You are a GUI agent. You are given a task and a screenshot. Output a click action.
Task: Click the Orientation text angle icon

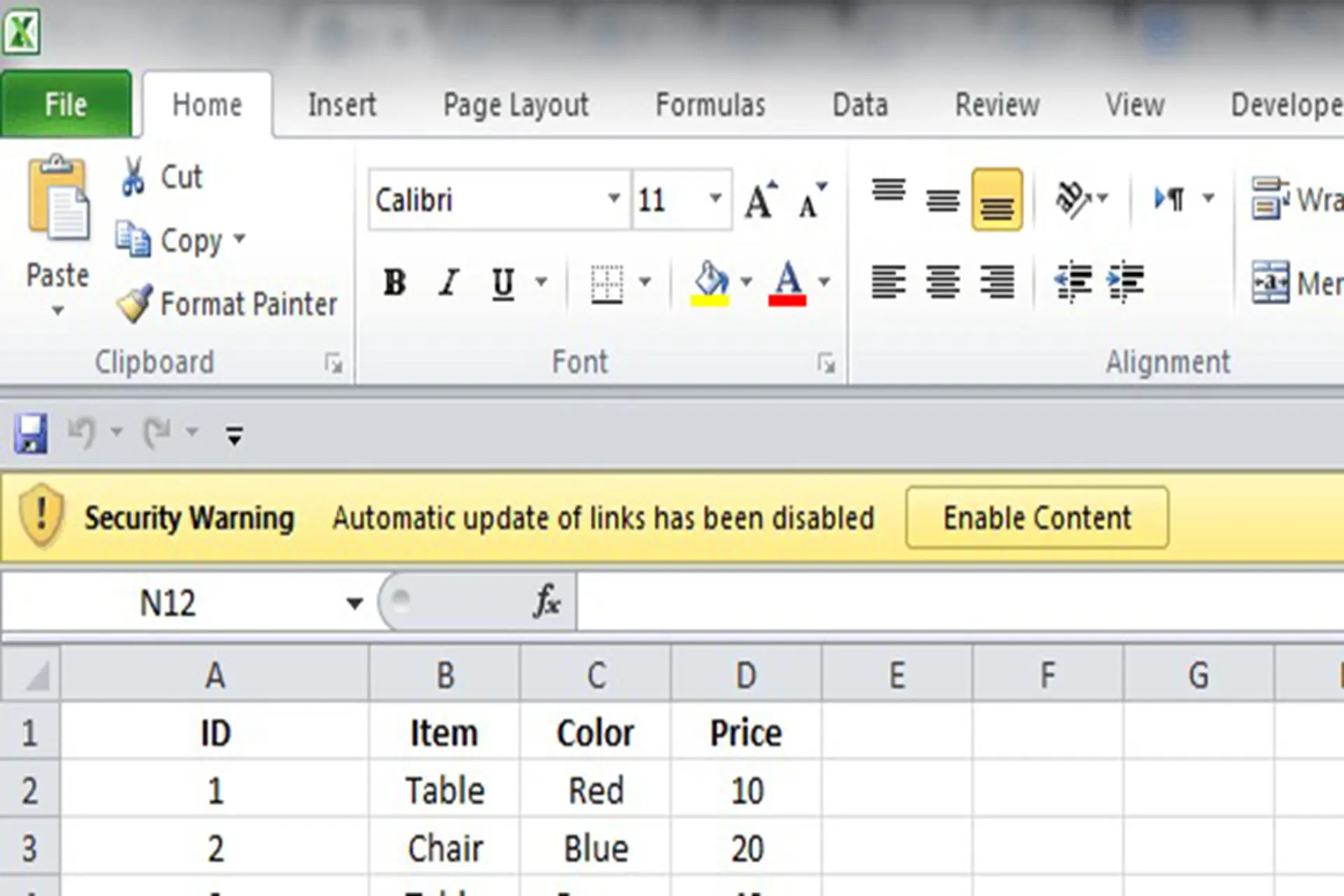[x=1072, y=199]
